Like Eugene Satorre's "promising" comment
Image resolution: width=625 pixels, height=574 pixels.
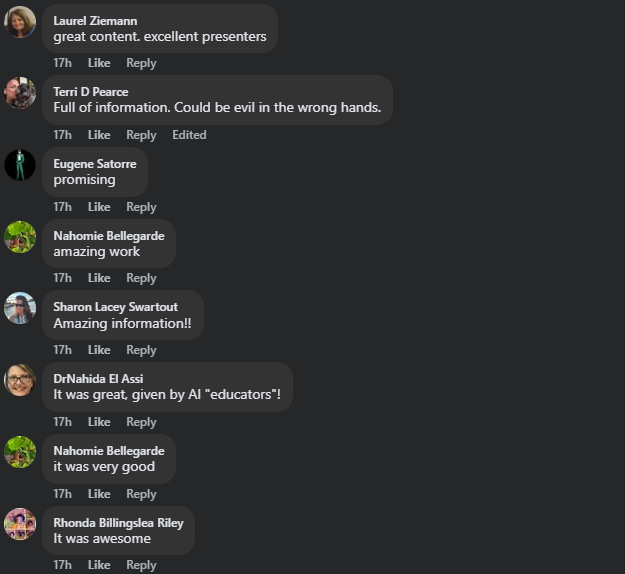point(99,207)
